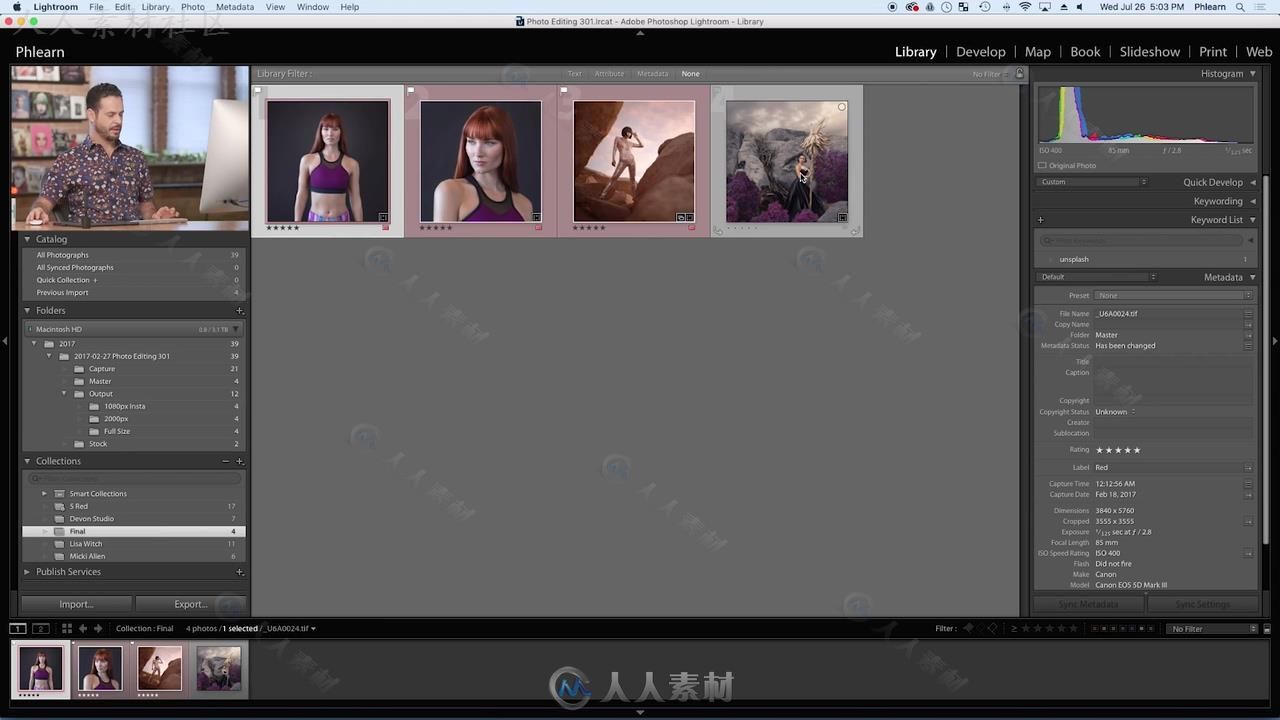The image size is (1280, 720).
Task: Add fantasy photo to quick collection via circle marker
Action: click(842, 107)
